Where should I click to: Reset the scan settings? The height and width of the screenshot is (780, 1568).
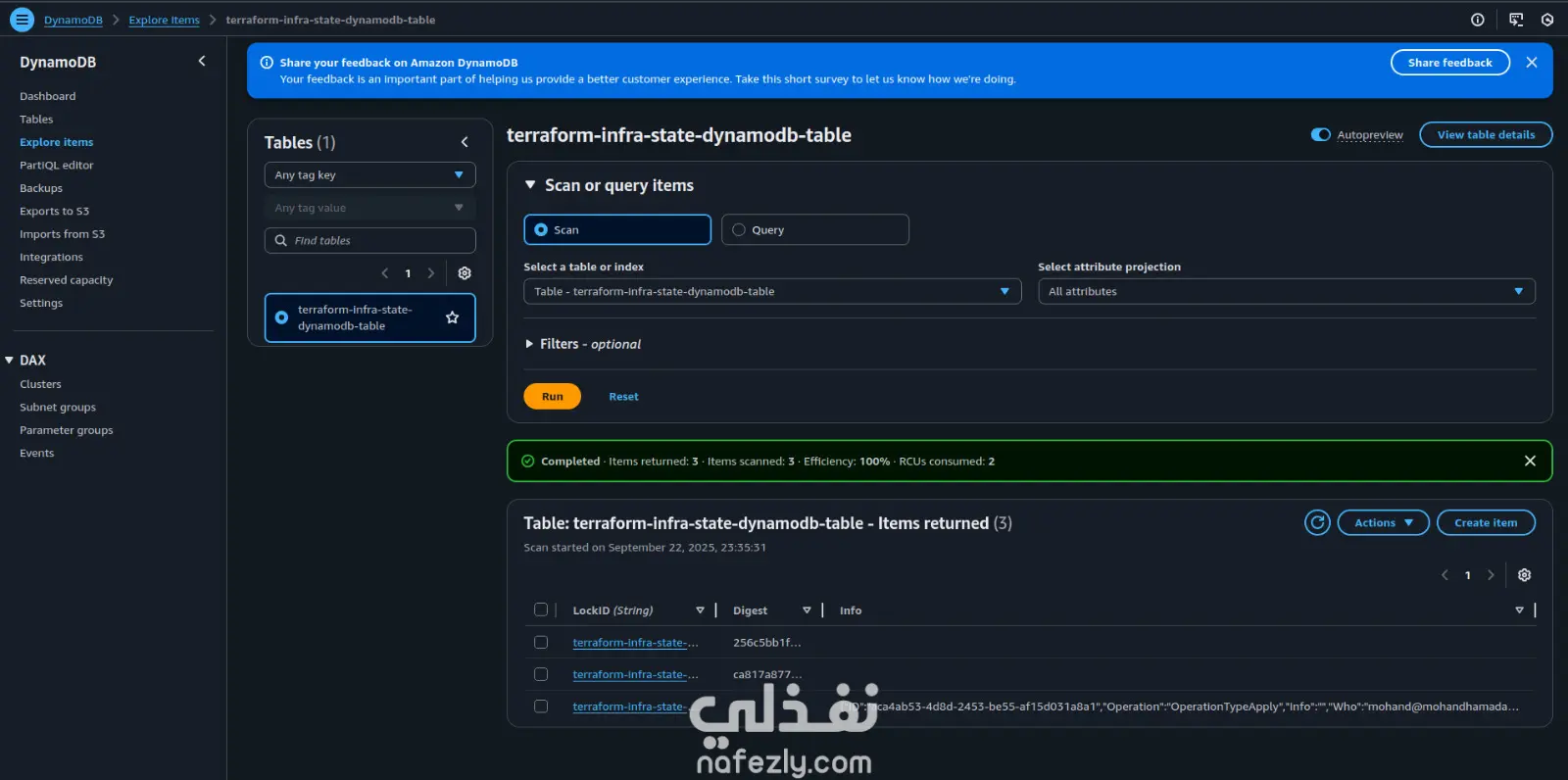point(623,396)
